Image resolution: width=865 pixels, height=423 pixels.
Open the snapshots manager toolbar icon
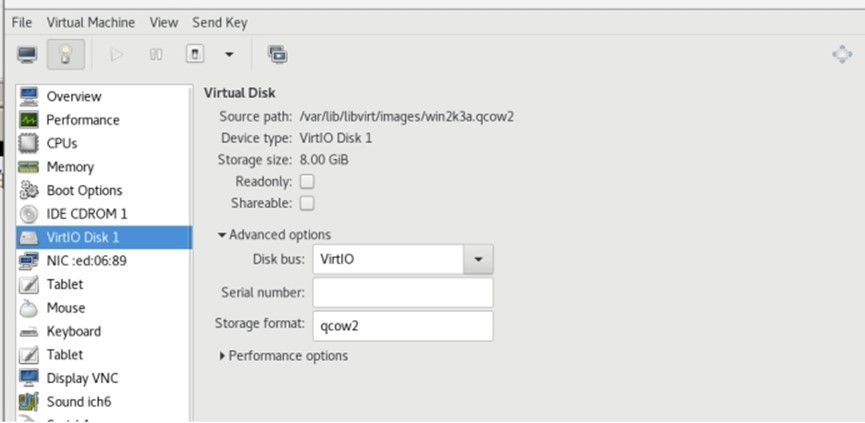pos(277,54)
